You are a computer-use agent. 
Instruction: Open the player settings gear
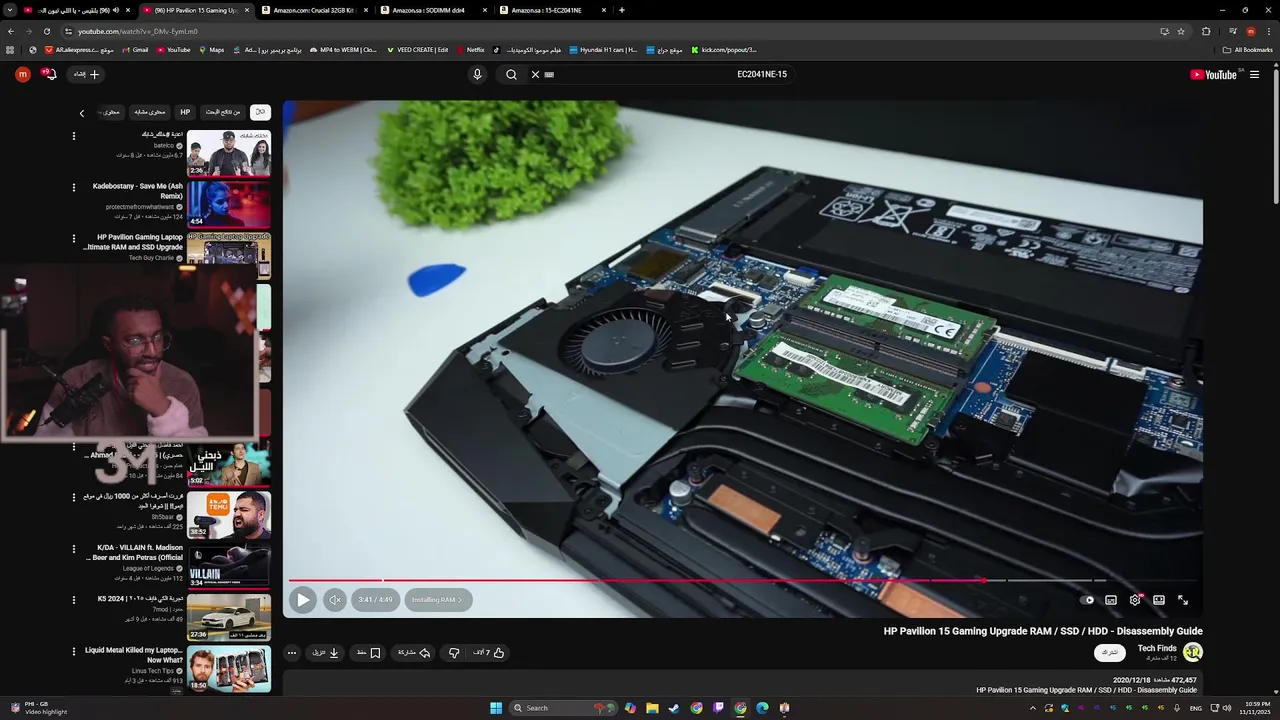tap(1135, 600)
